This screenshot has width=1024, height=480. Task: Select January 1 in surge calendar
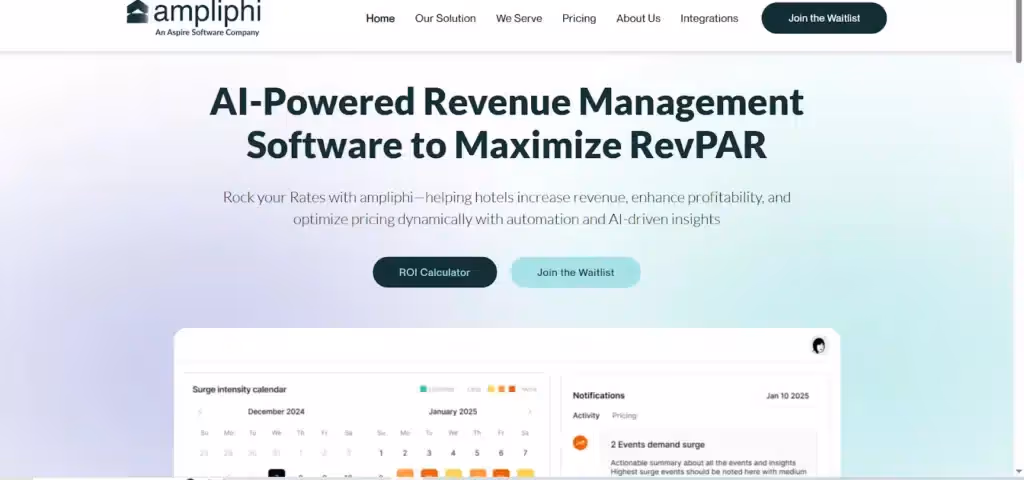[381, 453]
